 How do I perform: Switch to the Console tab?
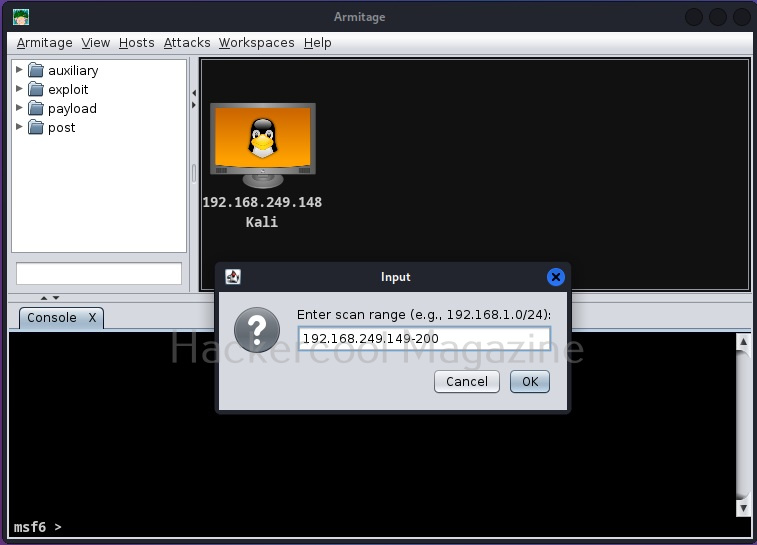coord(52,318)
